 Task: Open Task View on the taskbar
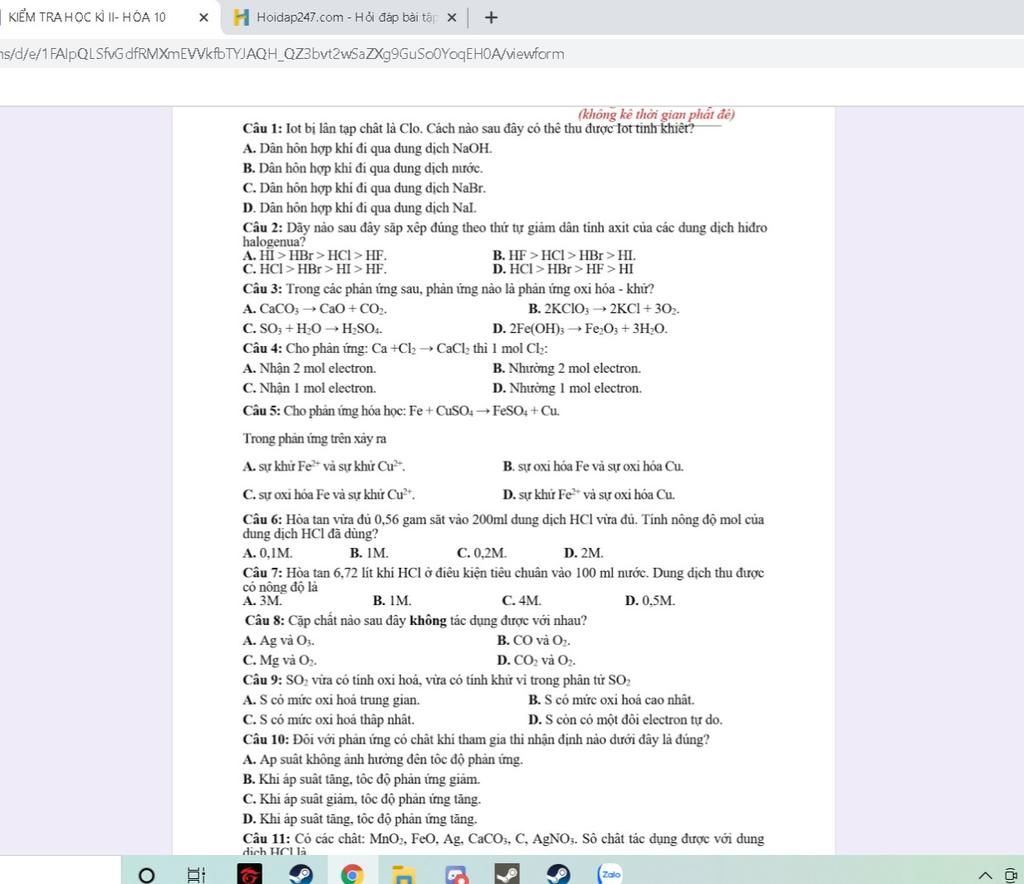coord(197,874)
